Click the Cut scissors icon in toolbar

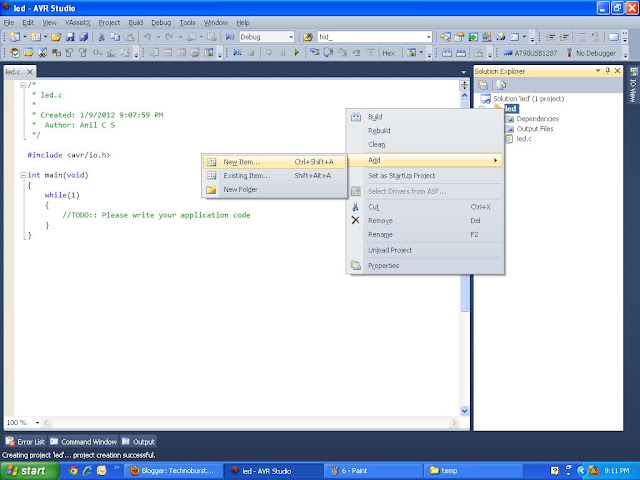[x=102, y=37]
